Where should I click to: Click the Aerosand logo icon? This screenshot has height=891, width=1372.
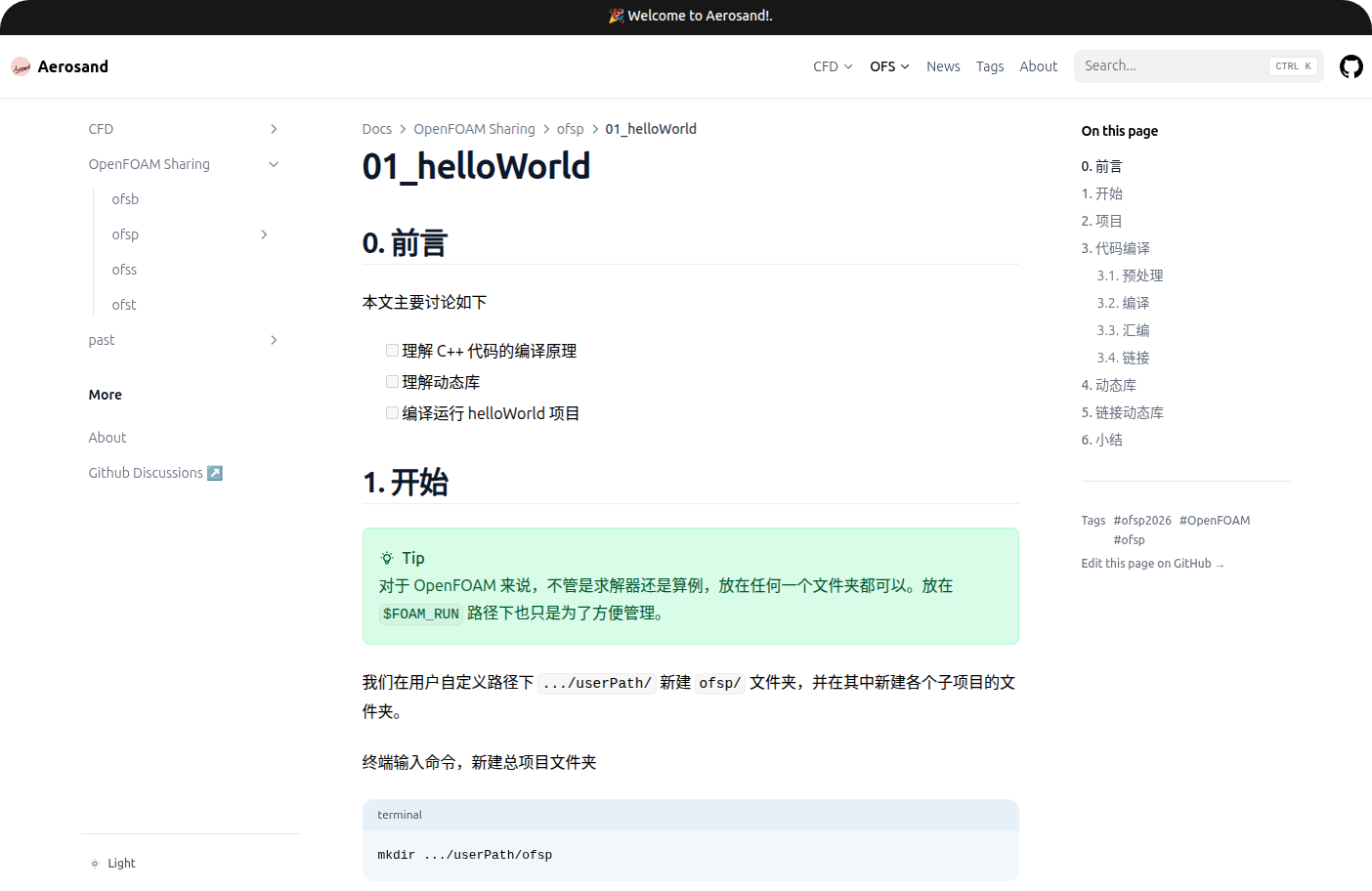pos(21,66)
